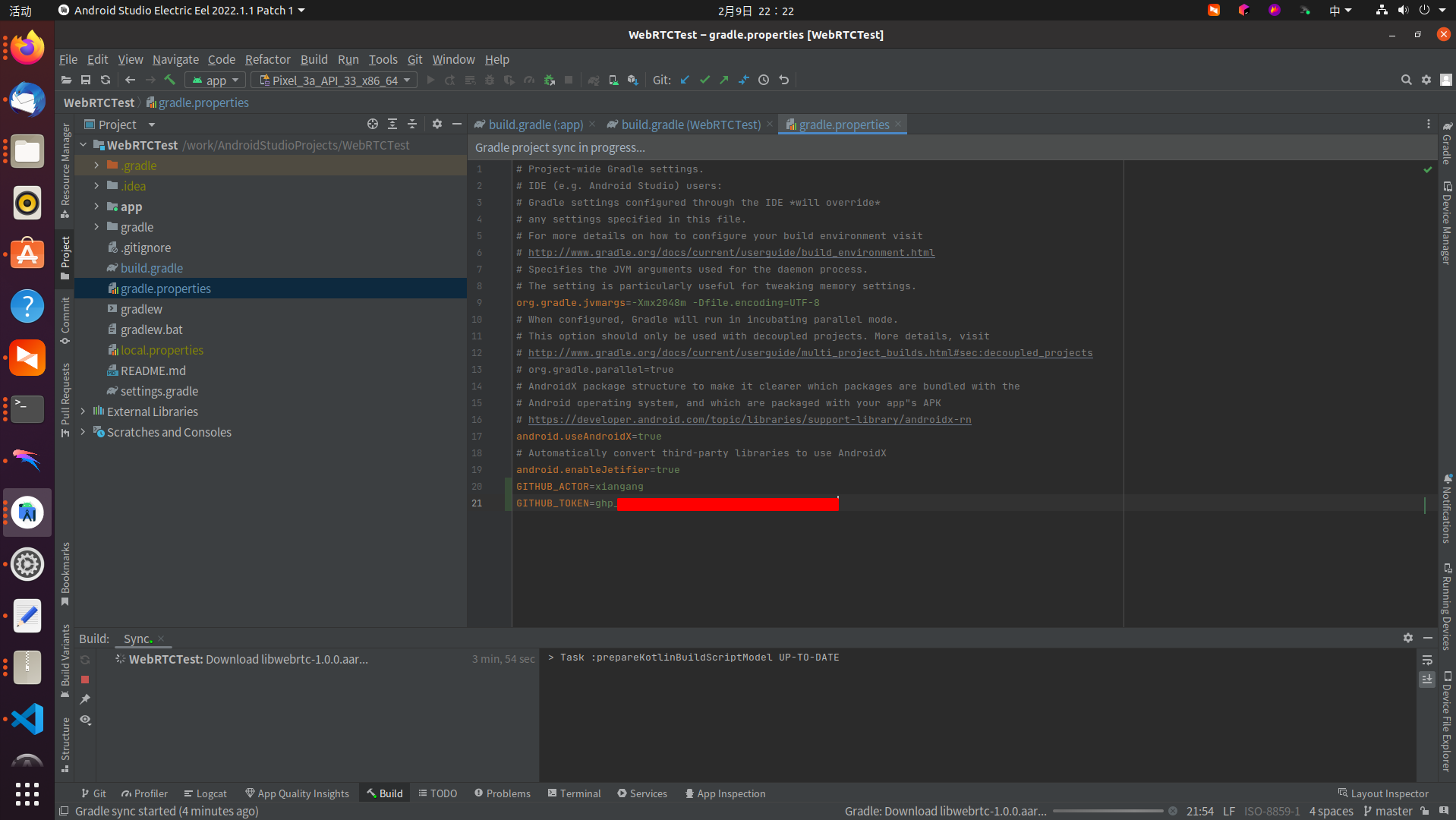Toggle the Gradle right side panel

pos(1447,143)
